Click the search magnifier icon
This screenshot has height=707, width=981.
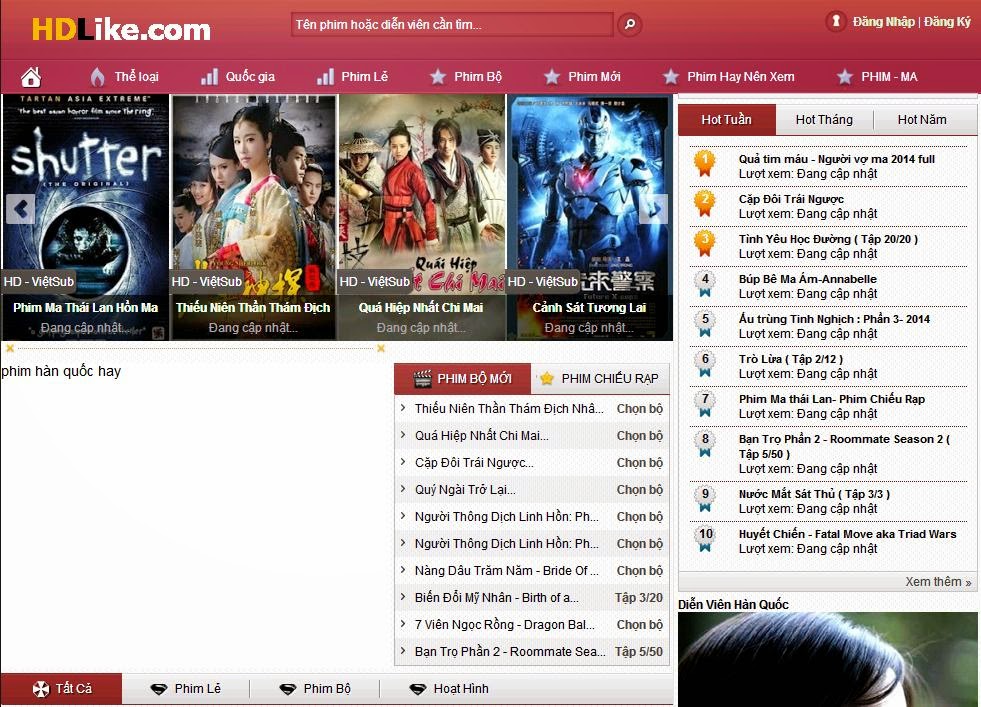coord(628,23)
